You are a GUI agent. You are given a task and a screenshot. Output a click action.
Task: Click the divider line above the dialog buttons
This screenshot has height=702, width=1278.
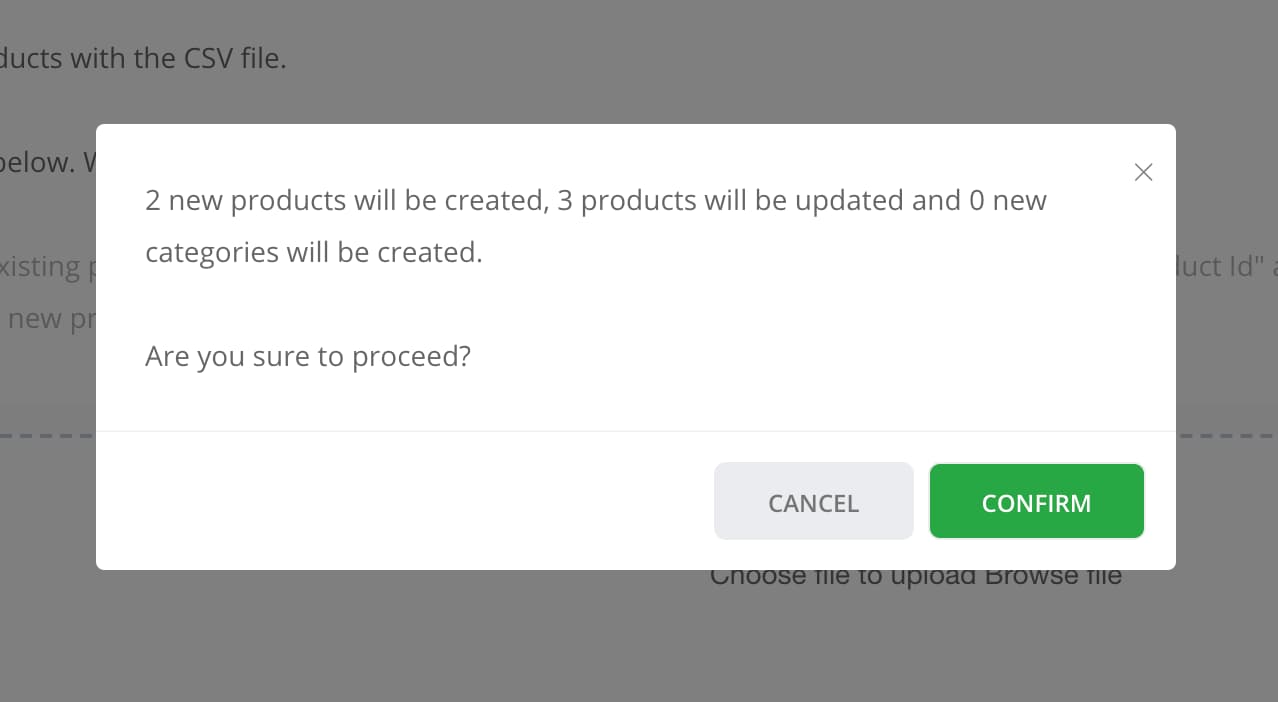click(635, 432)
